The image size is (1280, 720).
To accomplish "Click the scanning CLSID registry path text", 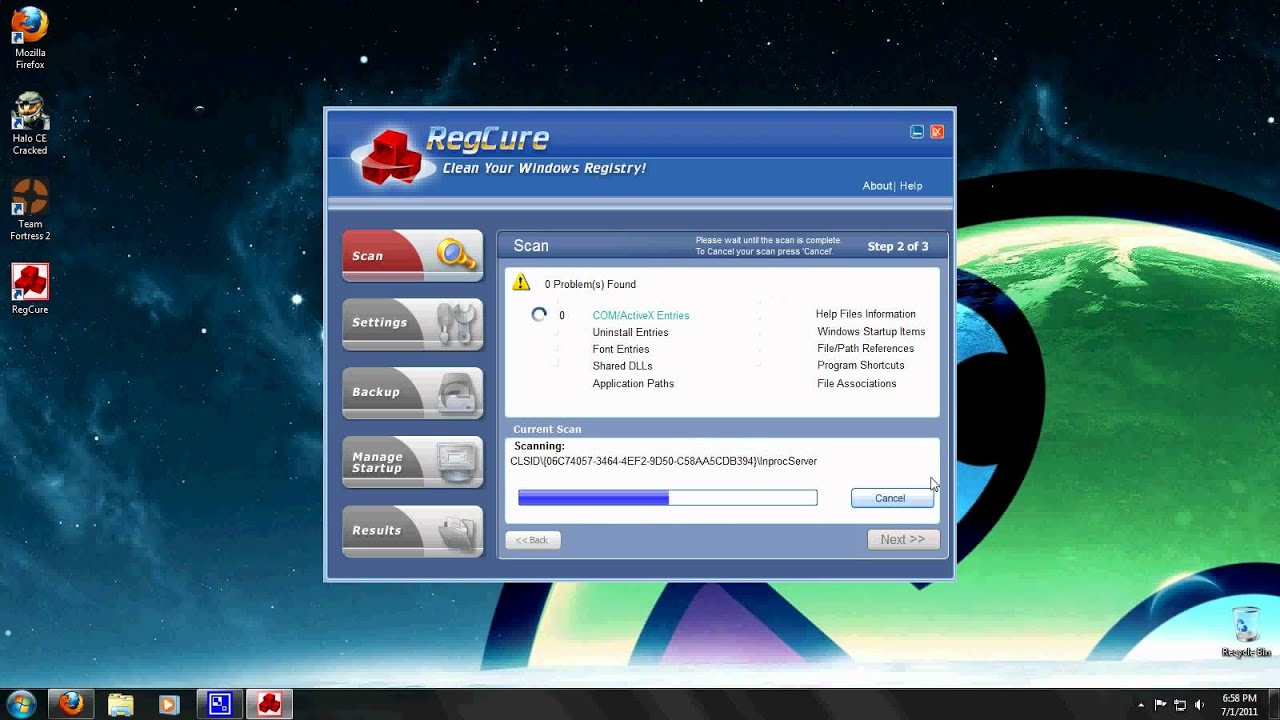I will 663,462.
